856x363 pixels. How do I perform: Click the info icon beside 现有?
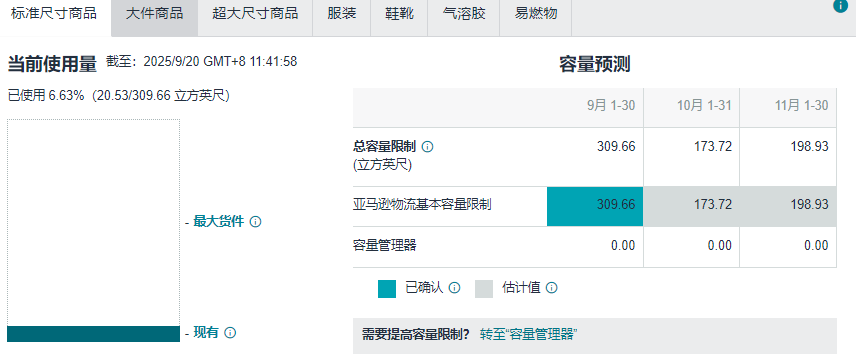tap(230, 333)
